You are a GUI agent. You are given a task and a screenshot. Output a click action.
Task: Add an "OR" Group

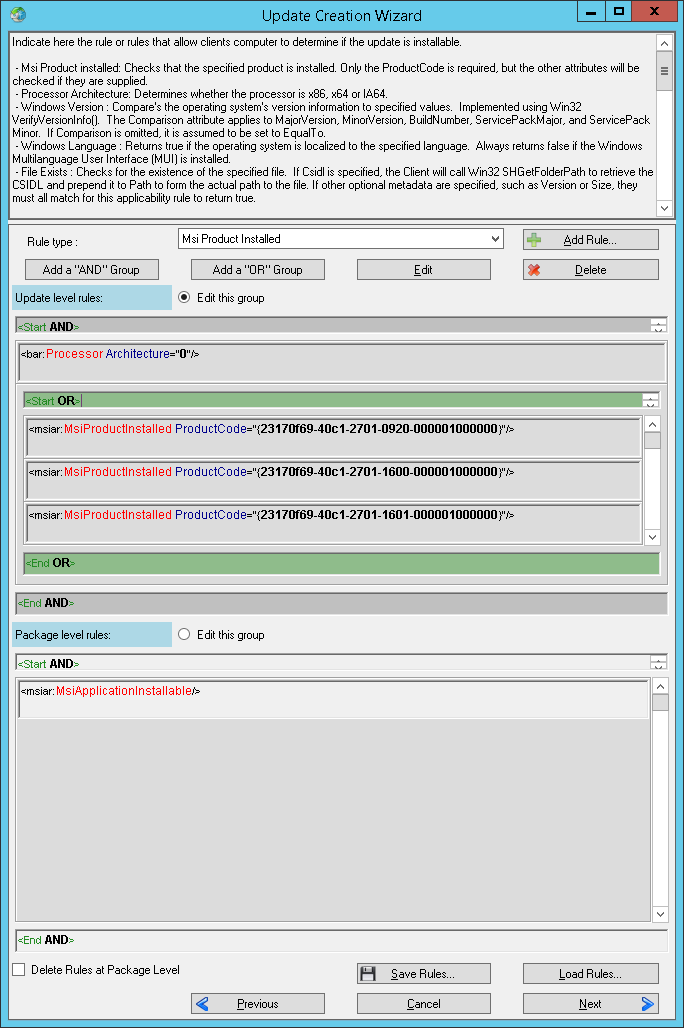tap(258, 269)
